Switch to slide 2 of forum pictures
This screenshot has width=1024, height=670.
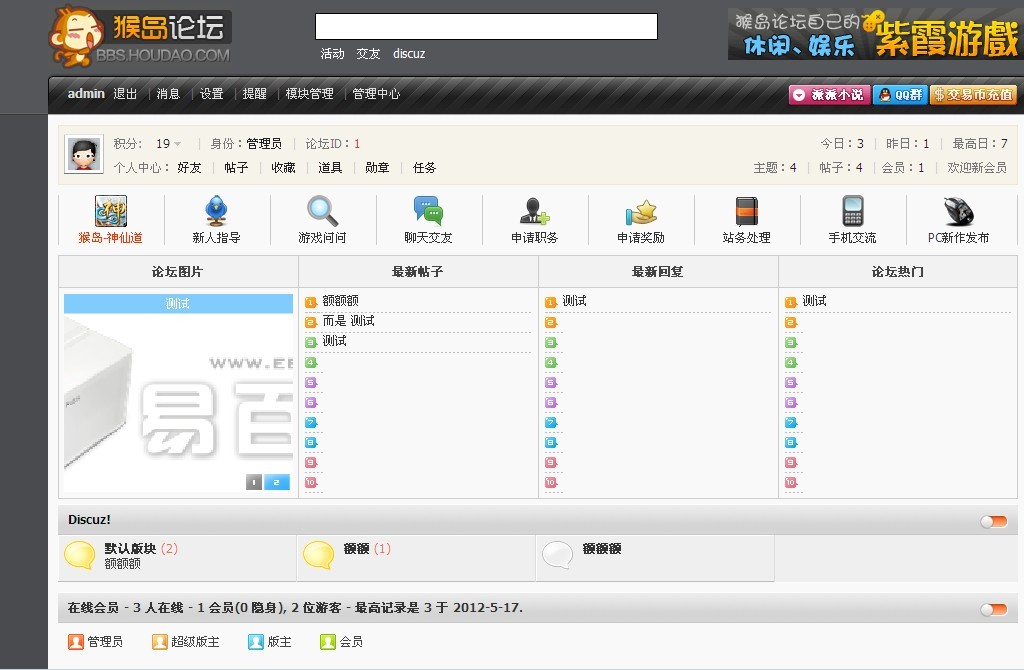[277, 482]
